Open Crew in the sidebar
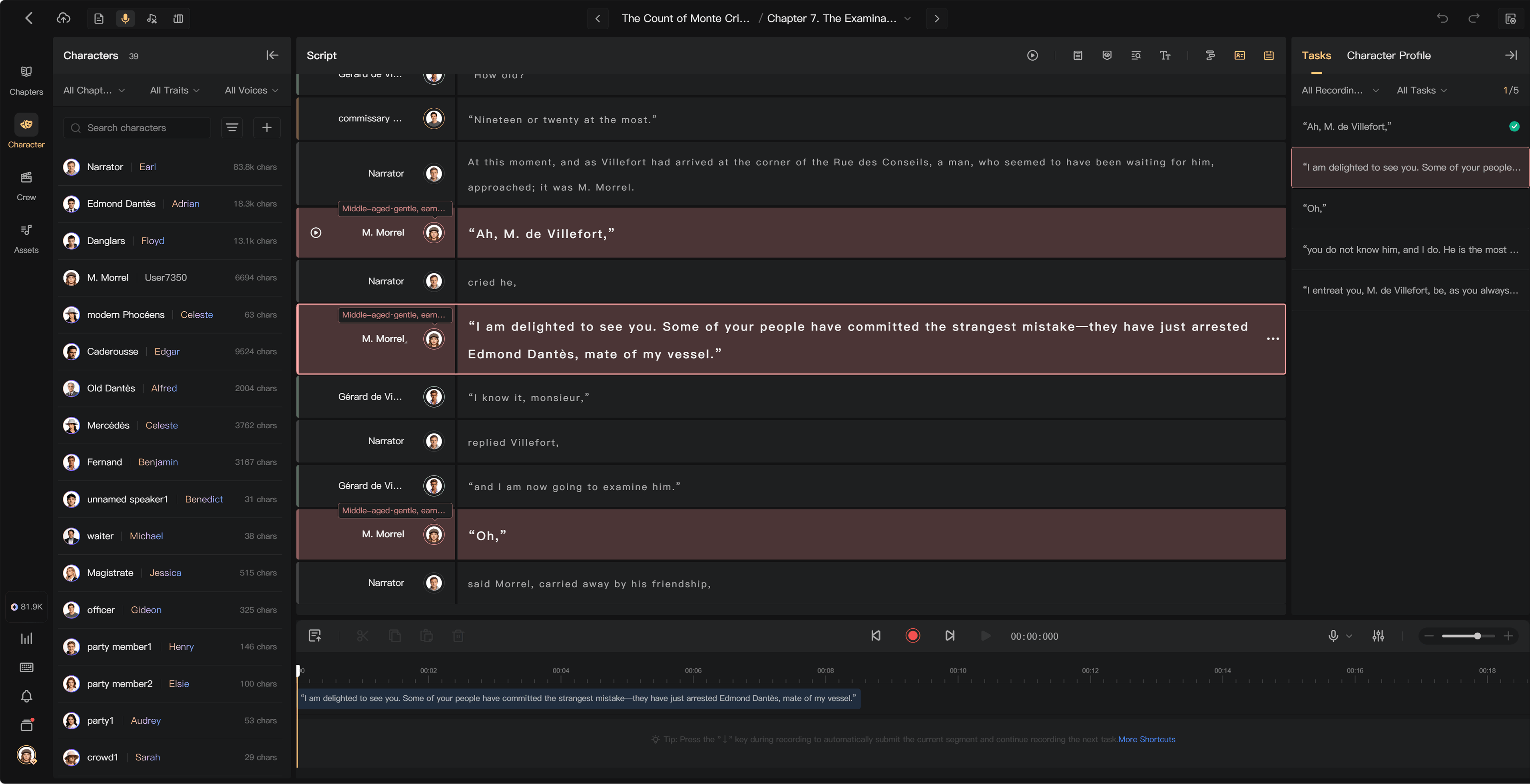 pyautogui.click(x=26, y=185)
